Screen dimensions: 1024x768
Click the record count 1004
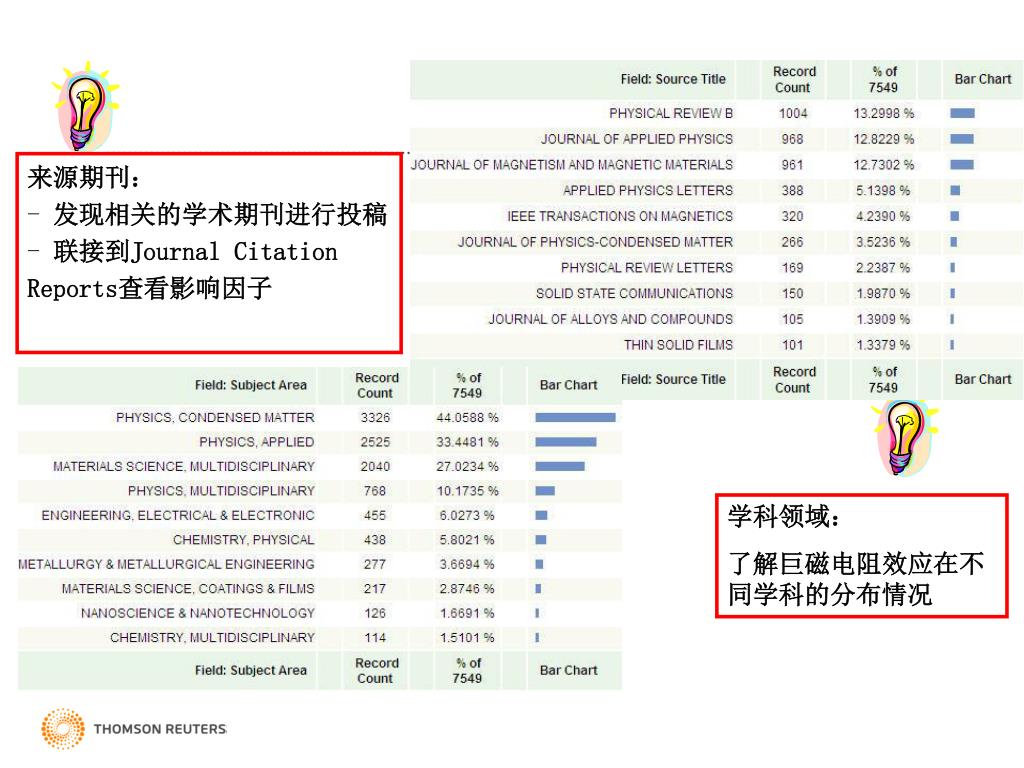click(x=793, y=113)
